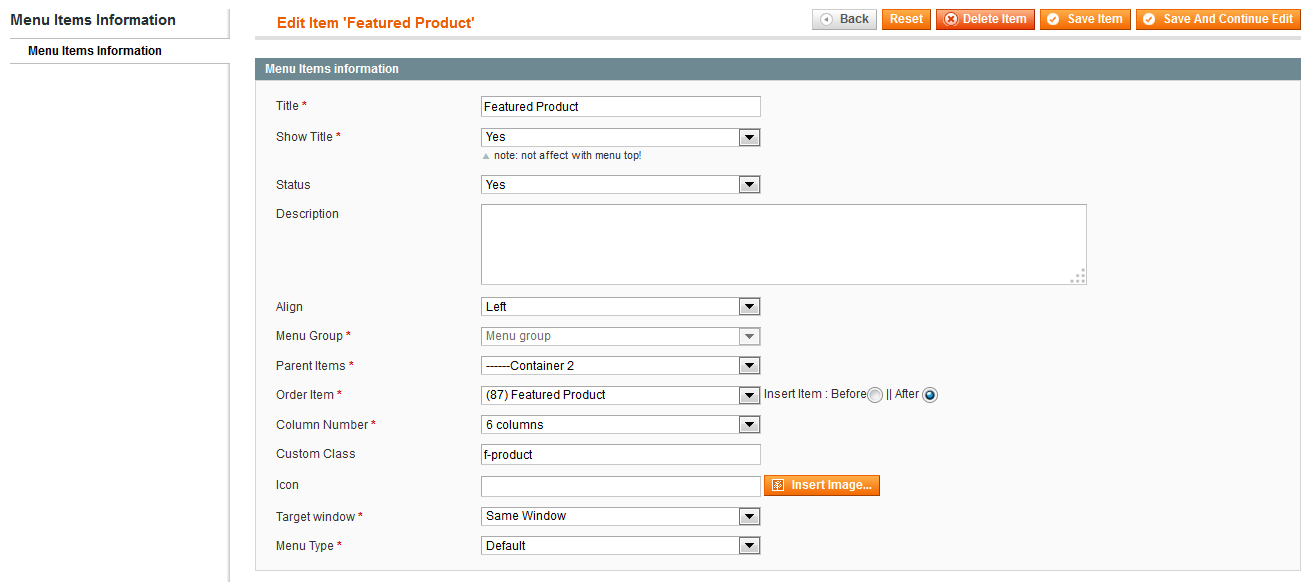Expand the Order Item dropdown
The height and width of the screenshot is (582, 1313).
click(x=621, y=395)
